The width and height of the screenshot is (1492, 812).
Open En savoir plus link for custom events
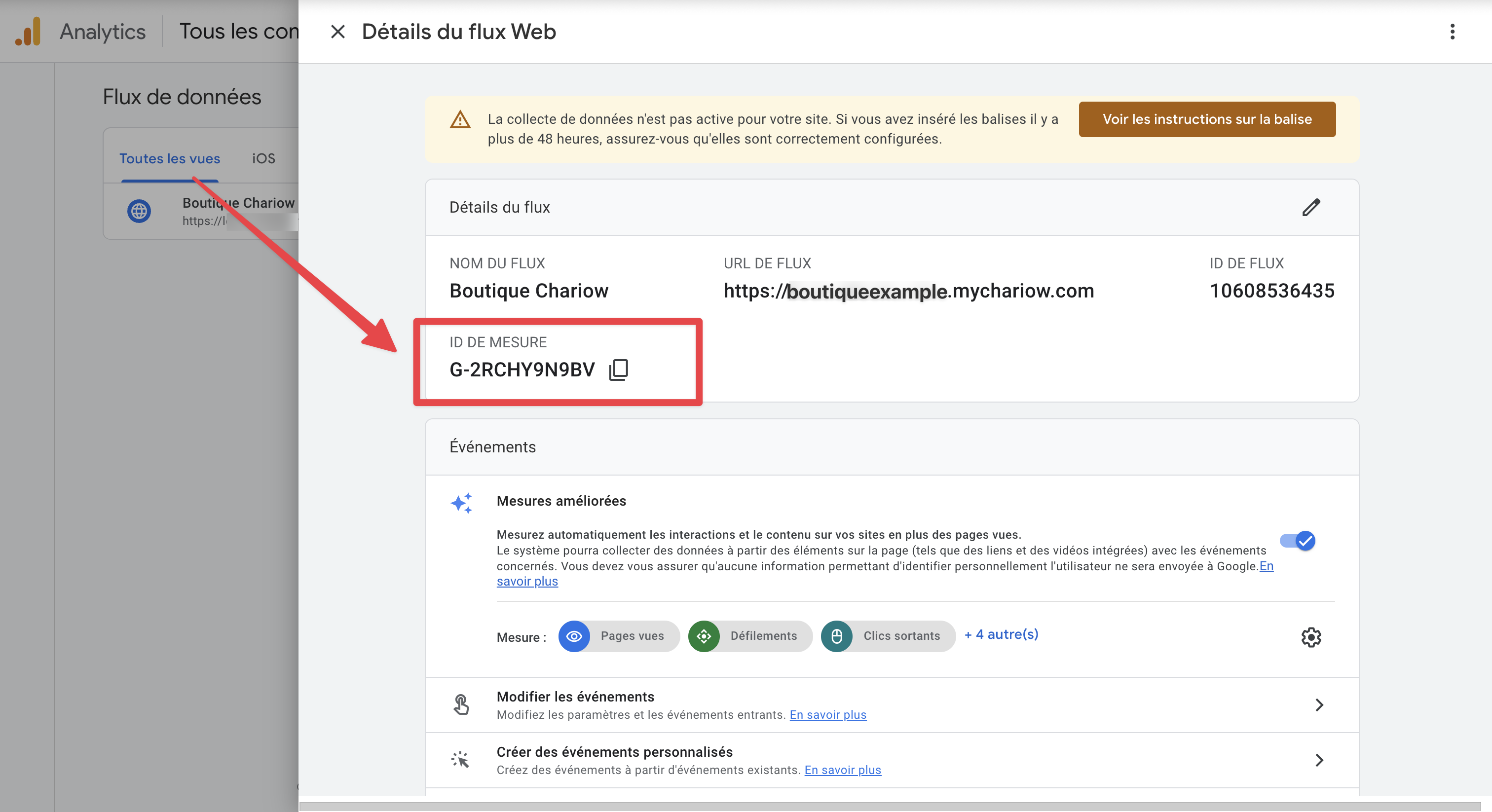tap(842, 770)
